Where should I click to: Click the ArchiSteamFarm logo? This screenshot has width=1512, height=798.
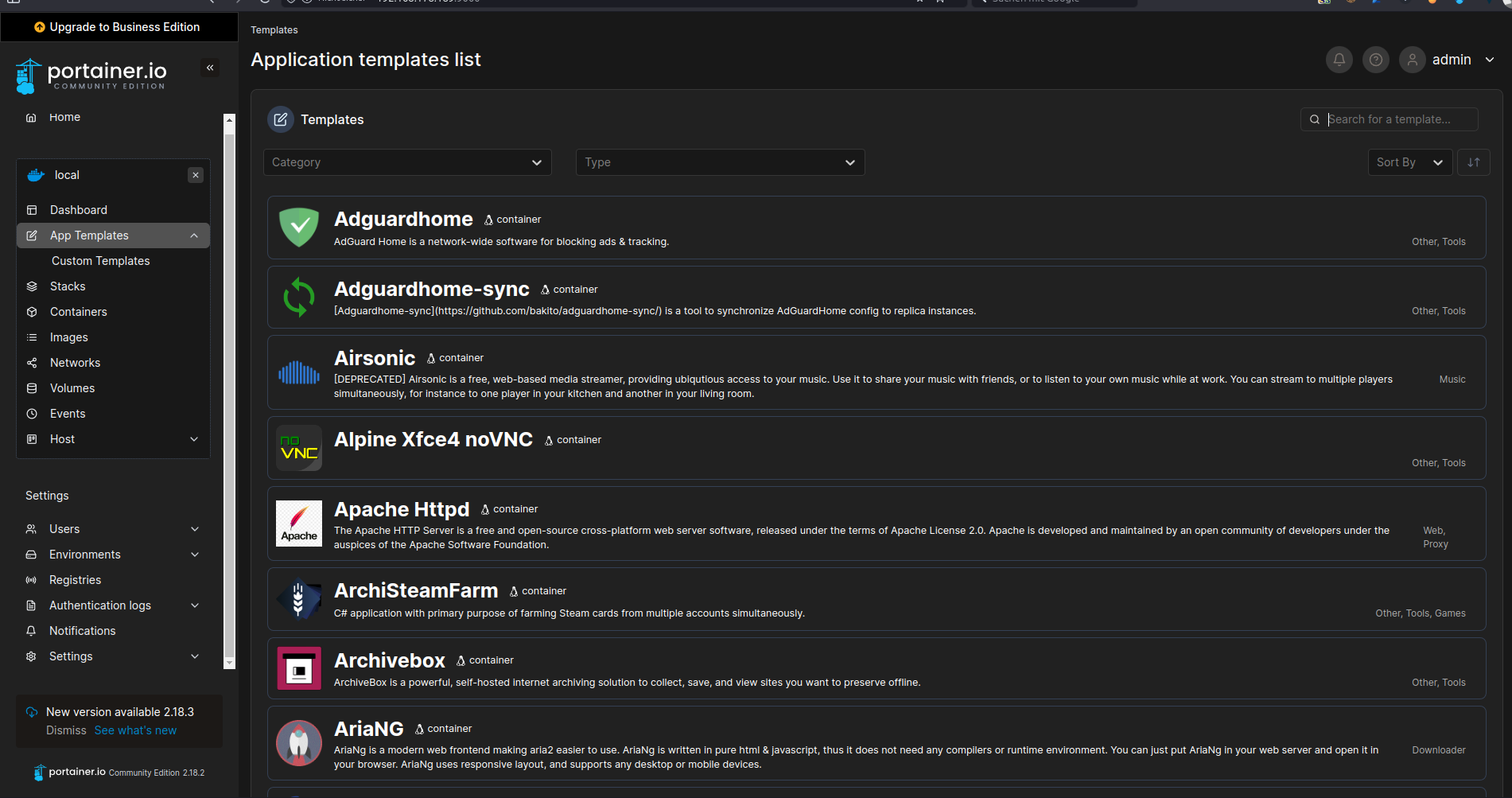299,599
